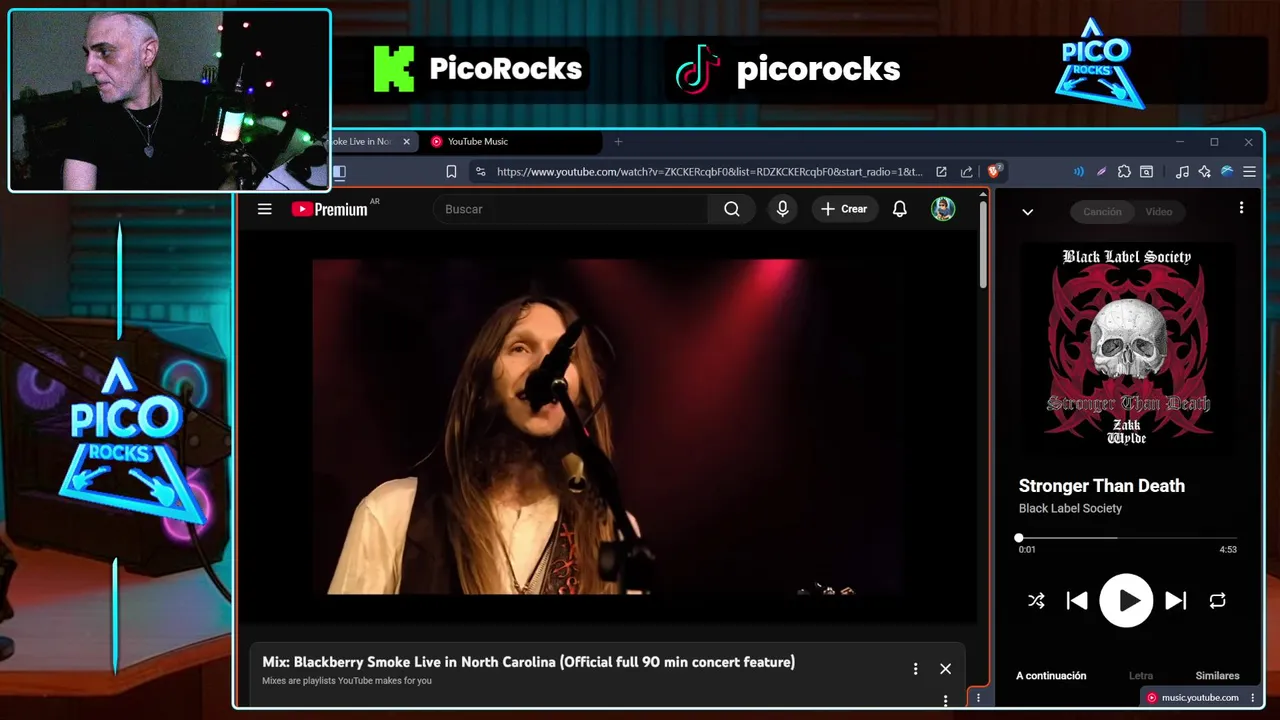This screenshot has width=1280, height=720.
Task: Collapse the music player with chevron
Action: [x=1027, y=212]
